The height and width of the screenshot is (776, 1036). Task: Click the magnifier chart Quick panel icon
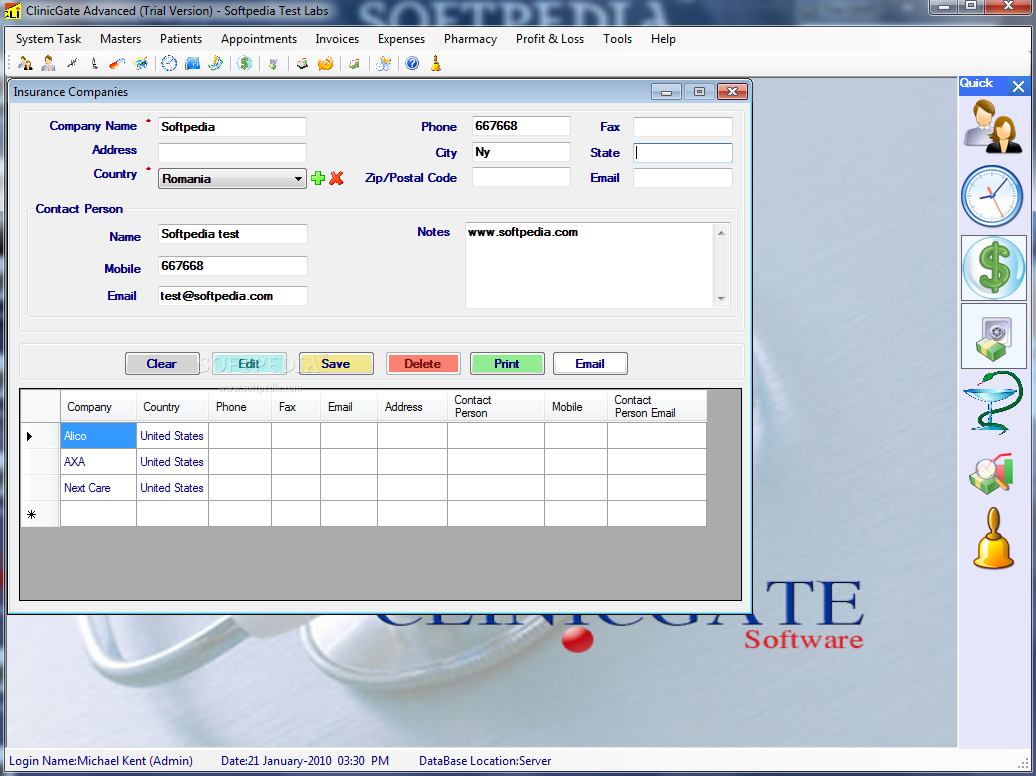coord(991,473)
